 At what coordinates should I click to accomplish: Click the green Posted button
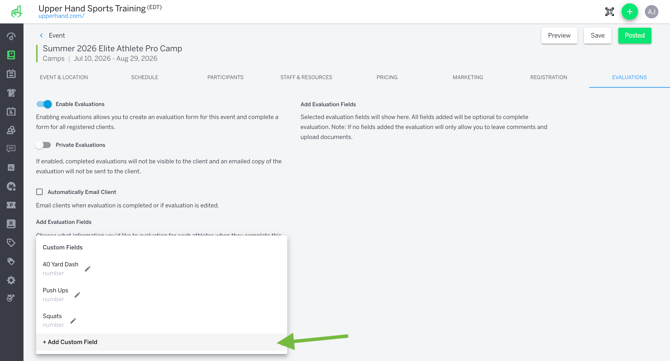[x=635, y=35]
